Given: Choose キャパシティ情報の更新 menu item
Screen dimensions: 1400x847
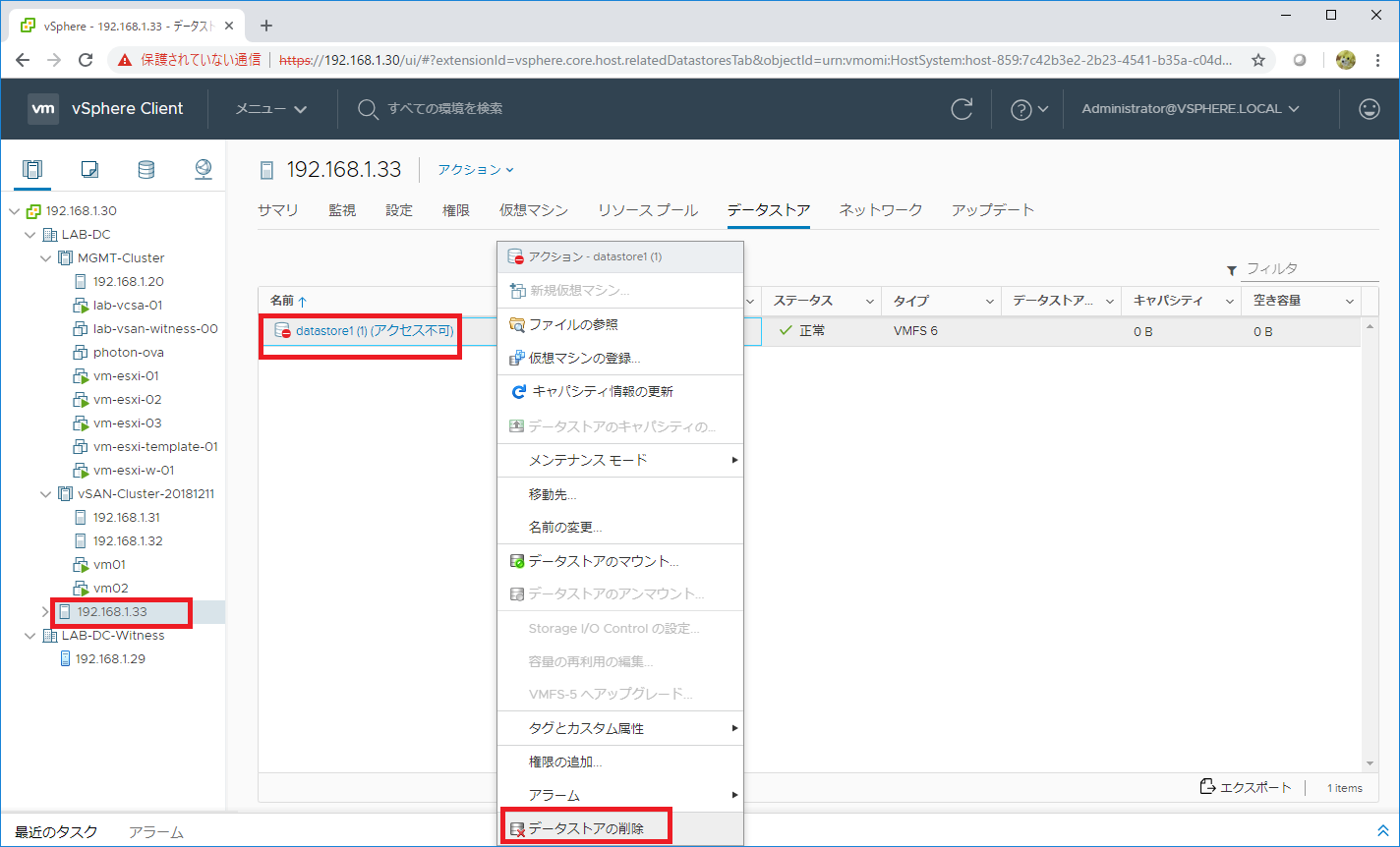Looking at the screenshot, I should pyautogui.click(x=621, y=391).
